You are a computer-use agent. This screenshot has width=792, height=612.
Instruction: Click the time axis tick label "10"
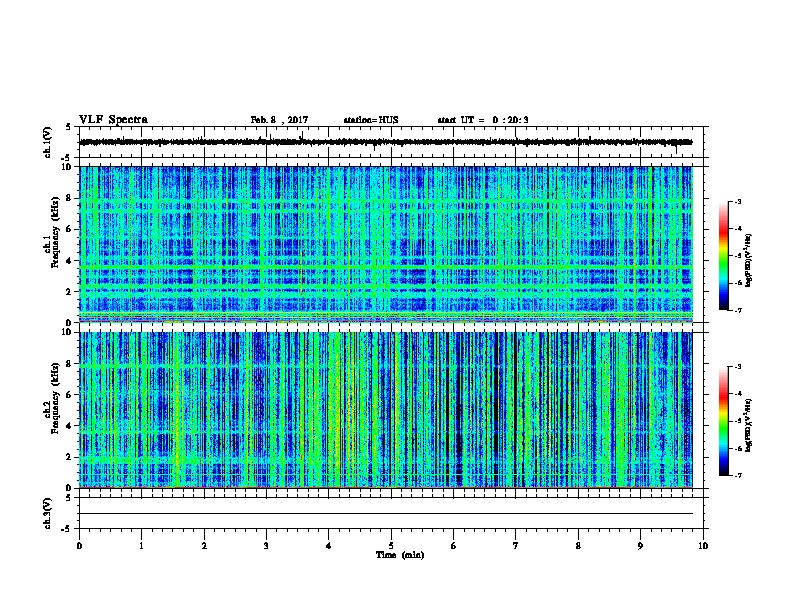[703, 546]
